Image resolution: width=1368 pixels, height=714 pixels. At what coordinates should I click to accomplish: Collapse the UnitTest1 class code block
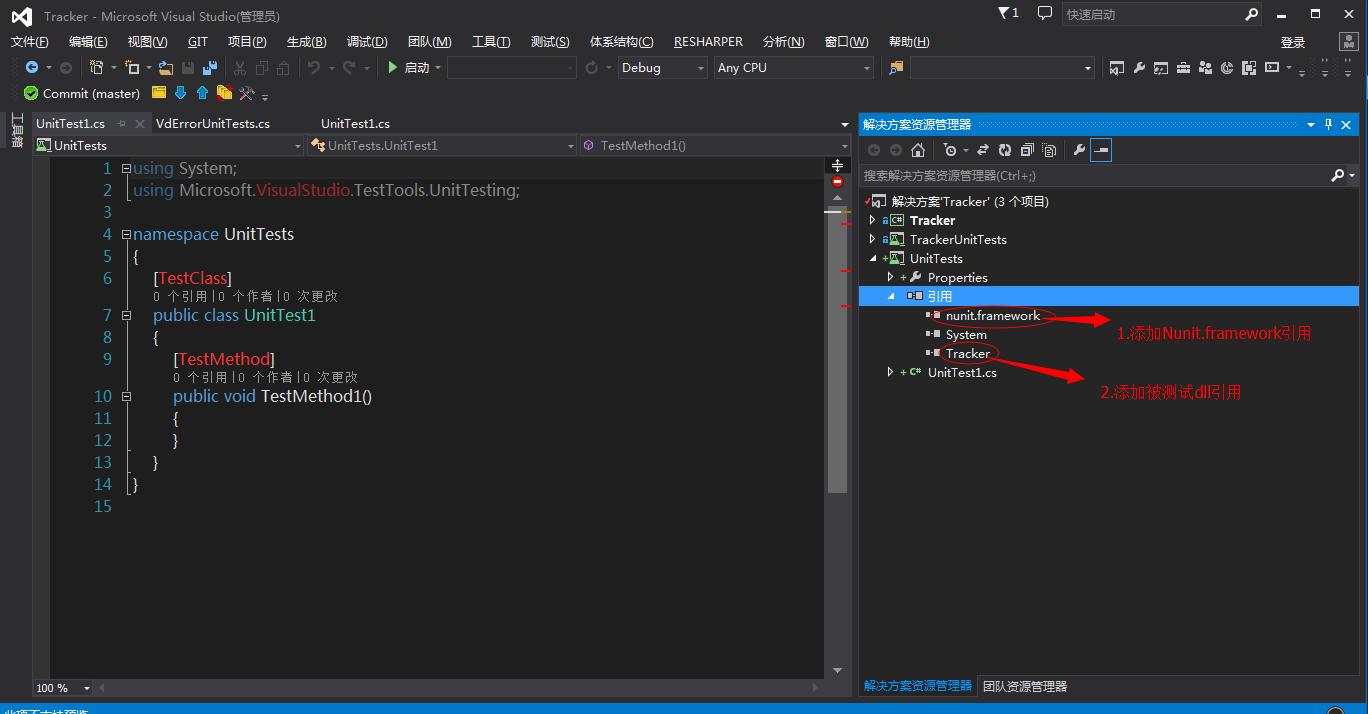click(126, 315)
